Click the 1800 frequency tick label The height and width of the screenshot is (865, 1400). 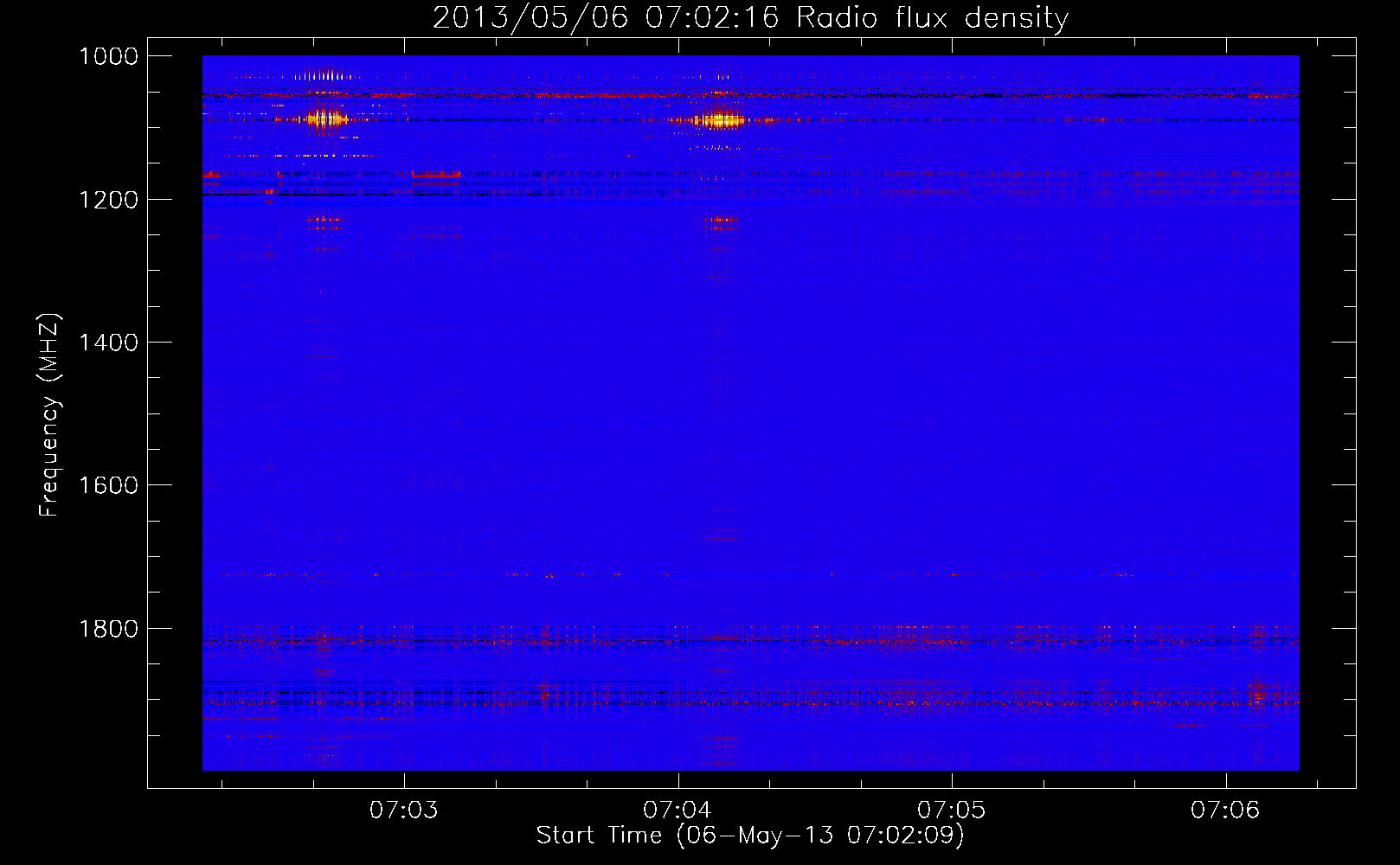(108, 629)
